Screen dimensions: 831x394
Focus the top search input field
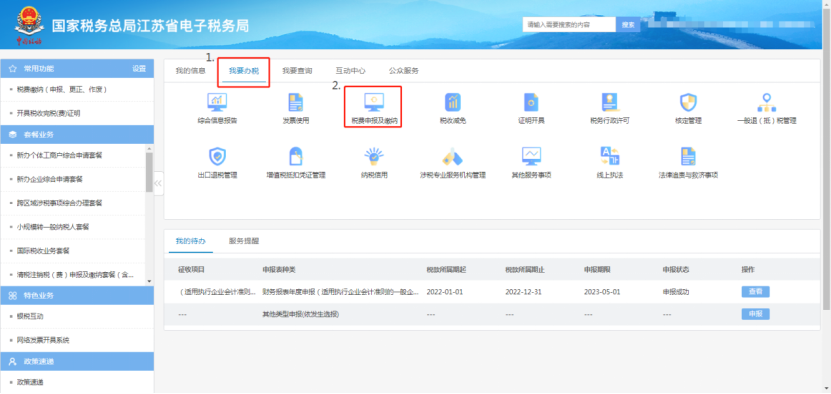click(569, 25)
